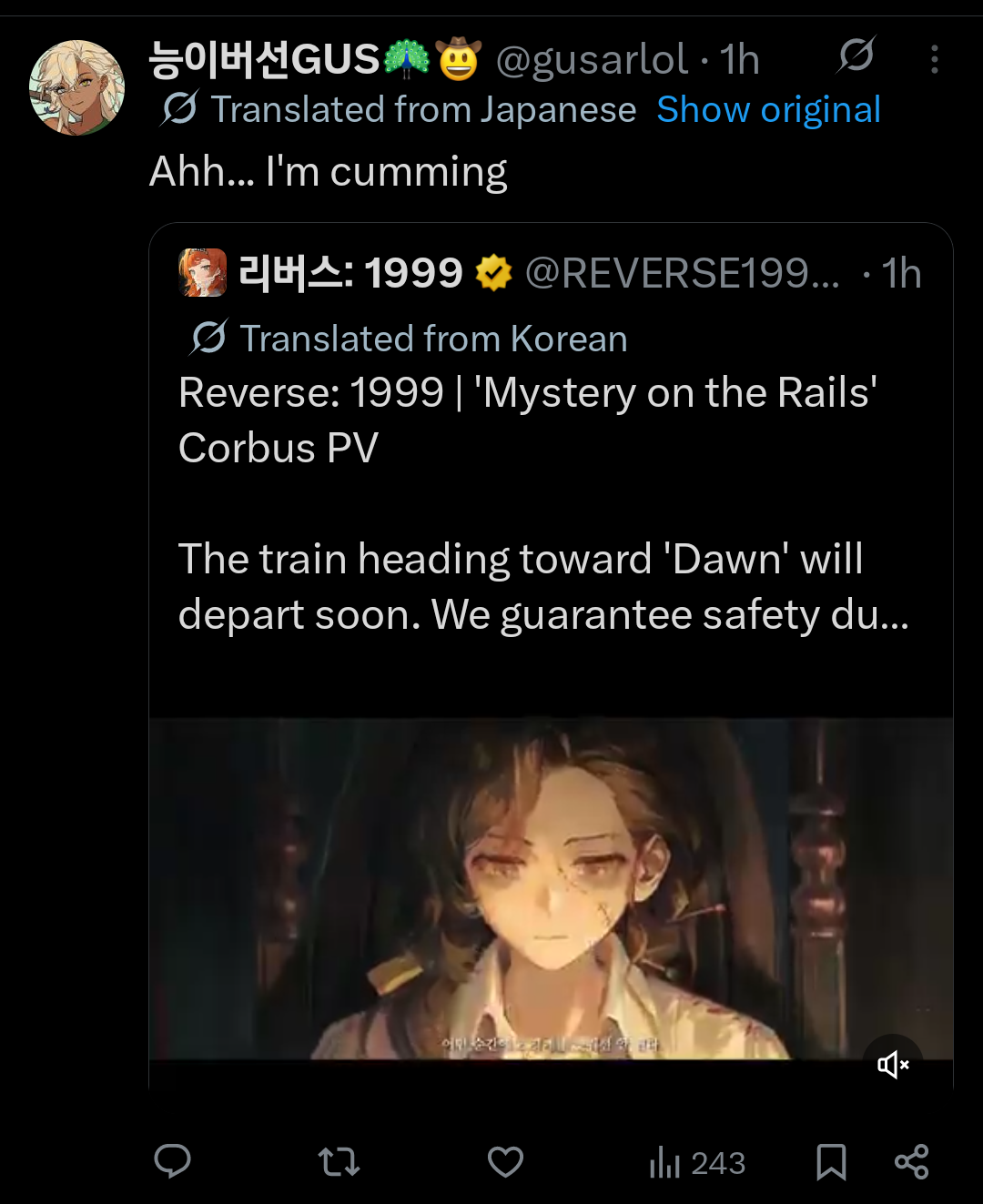Open the 능이버섯GUS display name

click(264, 59)
